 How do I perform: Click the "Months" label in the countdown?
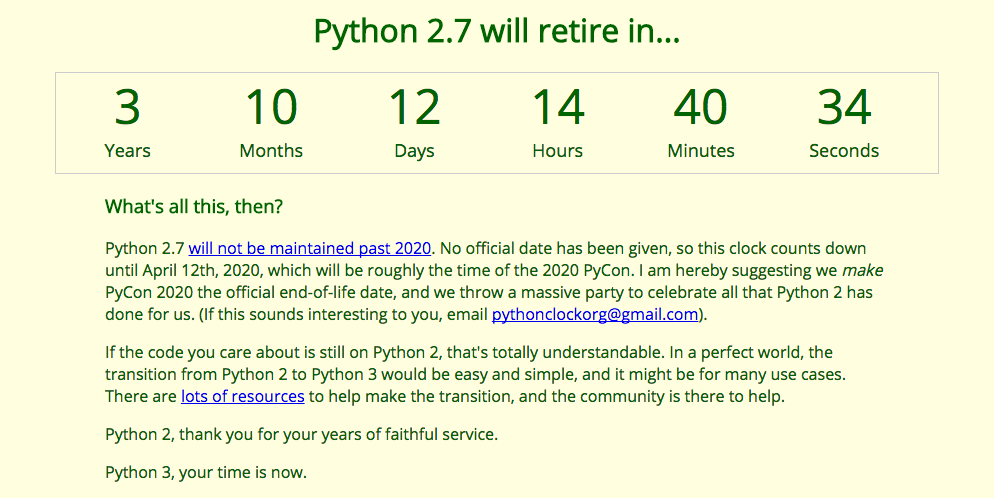[x=271, y=151]
